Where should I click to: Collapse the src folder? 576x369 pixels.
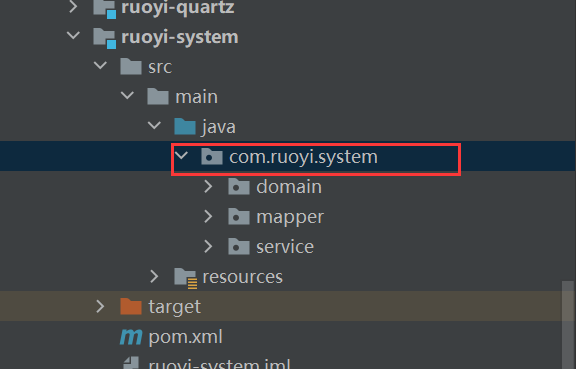pos(100,66)
